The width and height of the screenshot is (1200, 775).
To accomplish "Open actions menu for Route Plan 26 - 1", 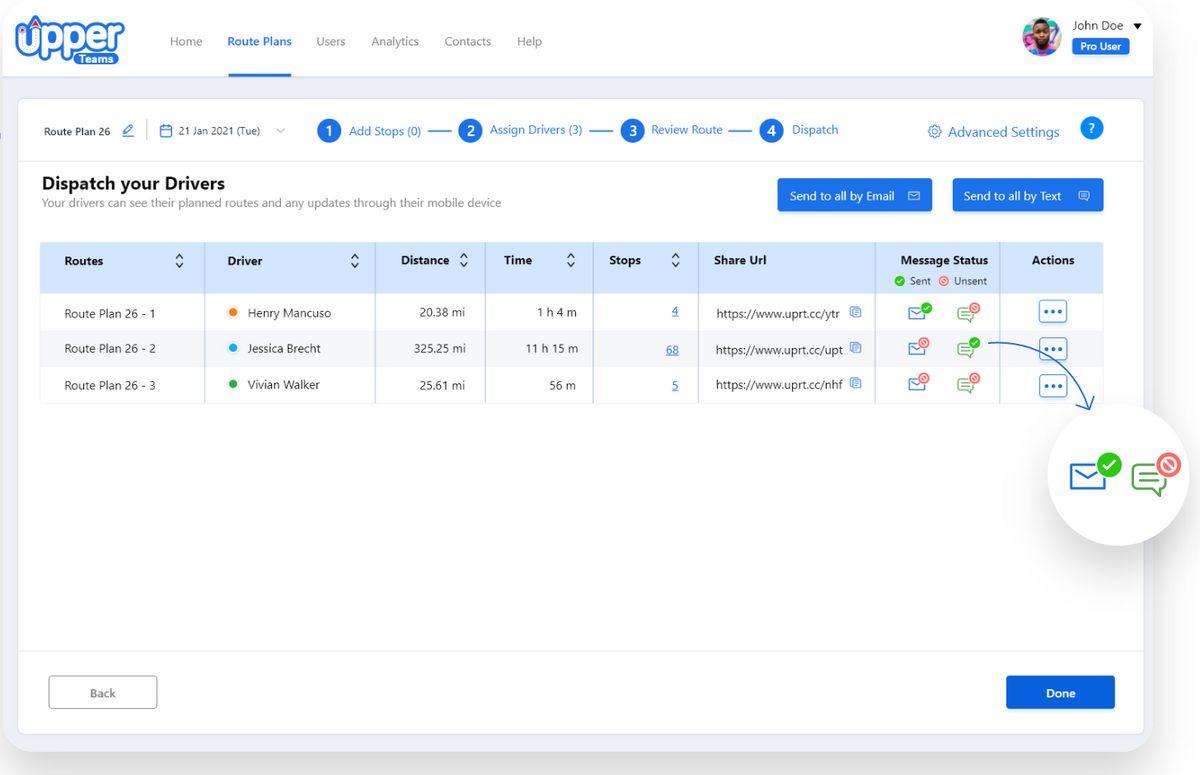I will pyautogui.click(x=1052, y=312).
